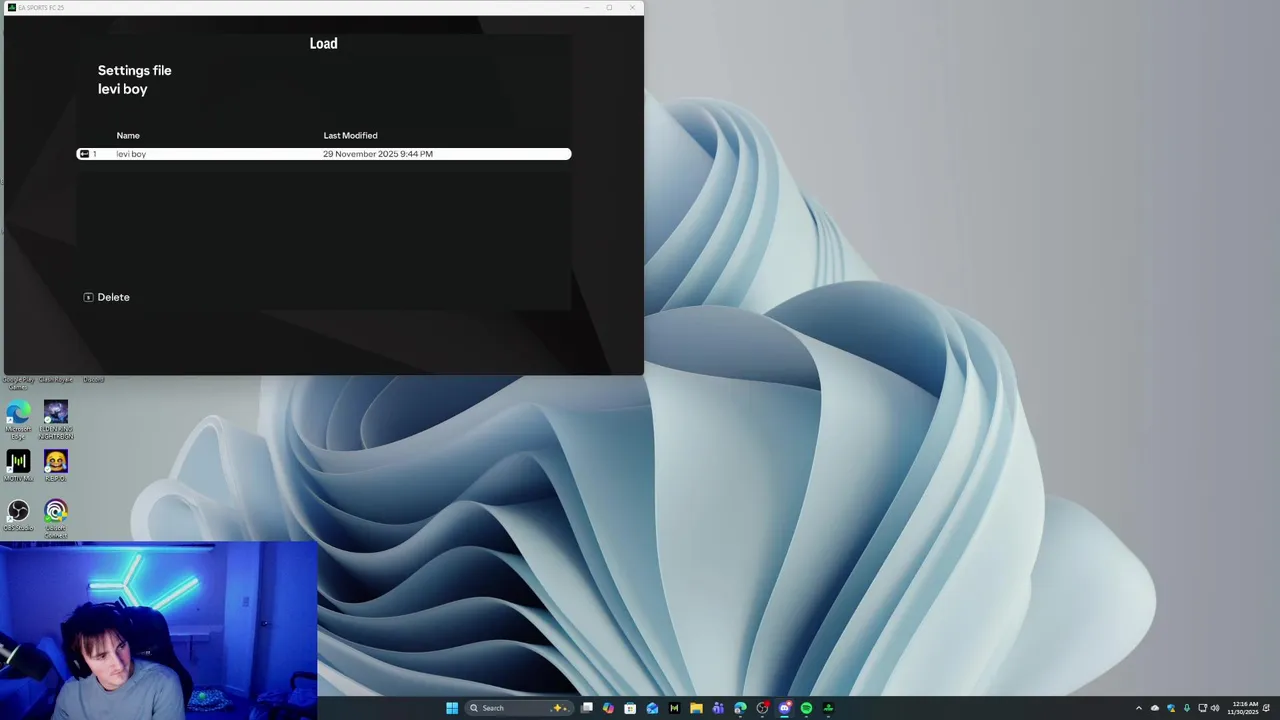Open volume control in system tray

click(x=1215, y=708)
